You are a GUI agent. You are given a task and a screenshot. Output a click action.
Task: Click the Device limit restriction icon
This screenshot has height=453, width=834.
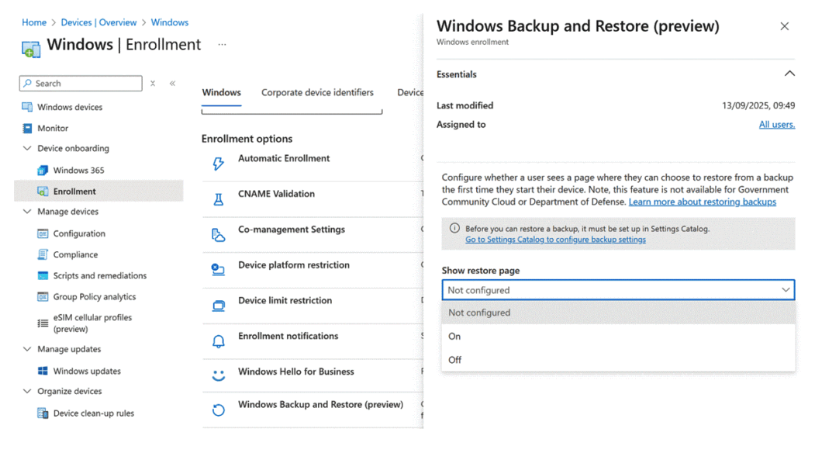tap(218, 305)
